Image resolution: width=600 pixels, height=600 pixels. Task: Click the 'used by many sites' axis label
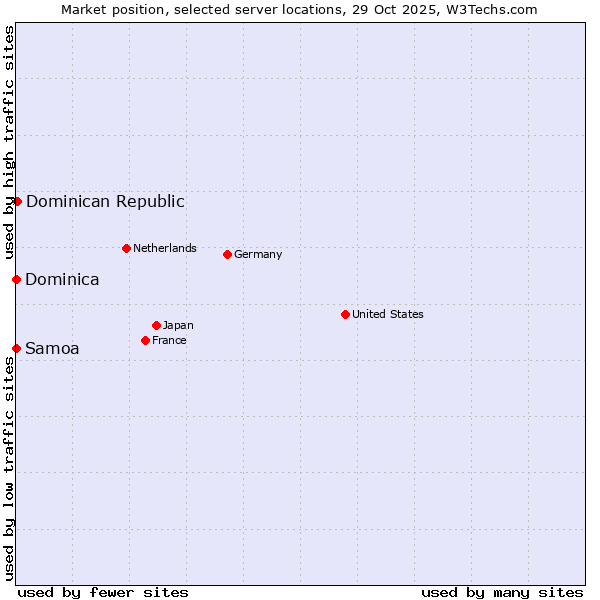click(502, 592)
